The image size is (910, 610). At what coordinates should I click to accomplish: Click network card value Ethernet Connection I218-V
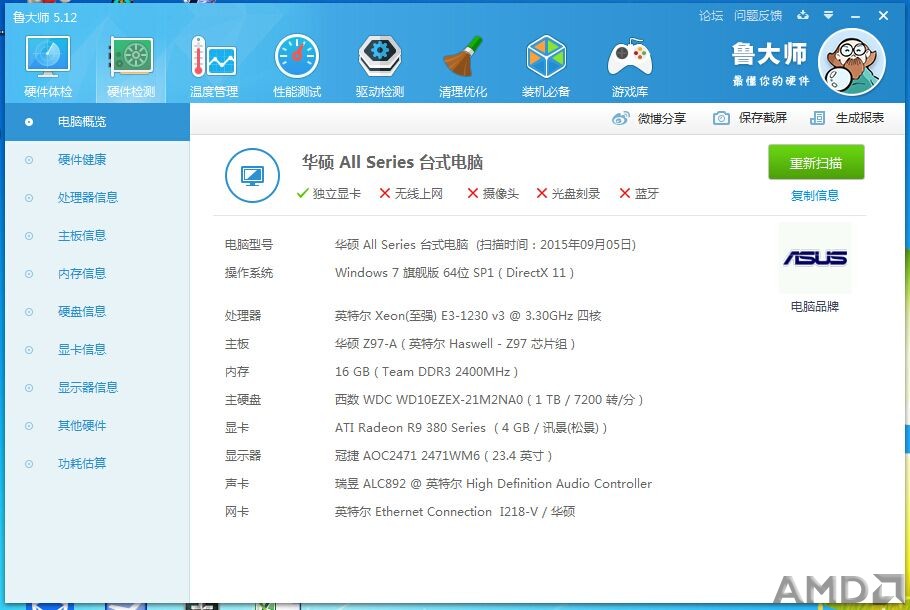click(x=455, y=512)
